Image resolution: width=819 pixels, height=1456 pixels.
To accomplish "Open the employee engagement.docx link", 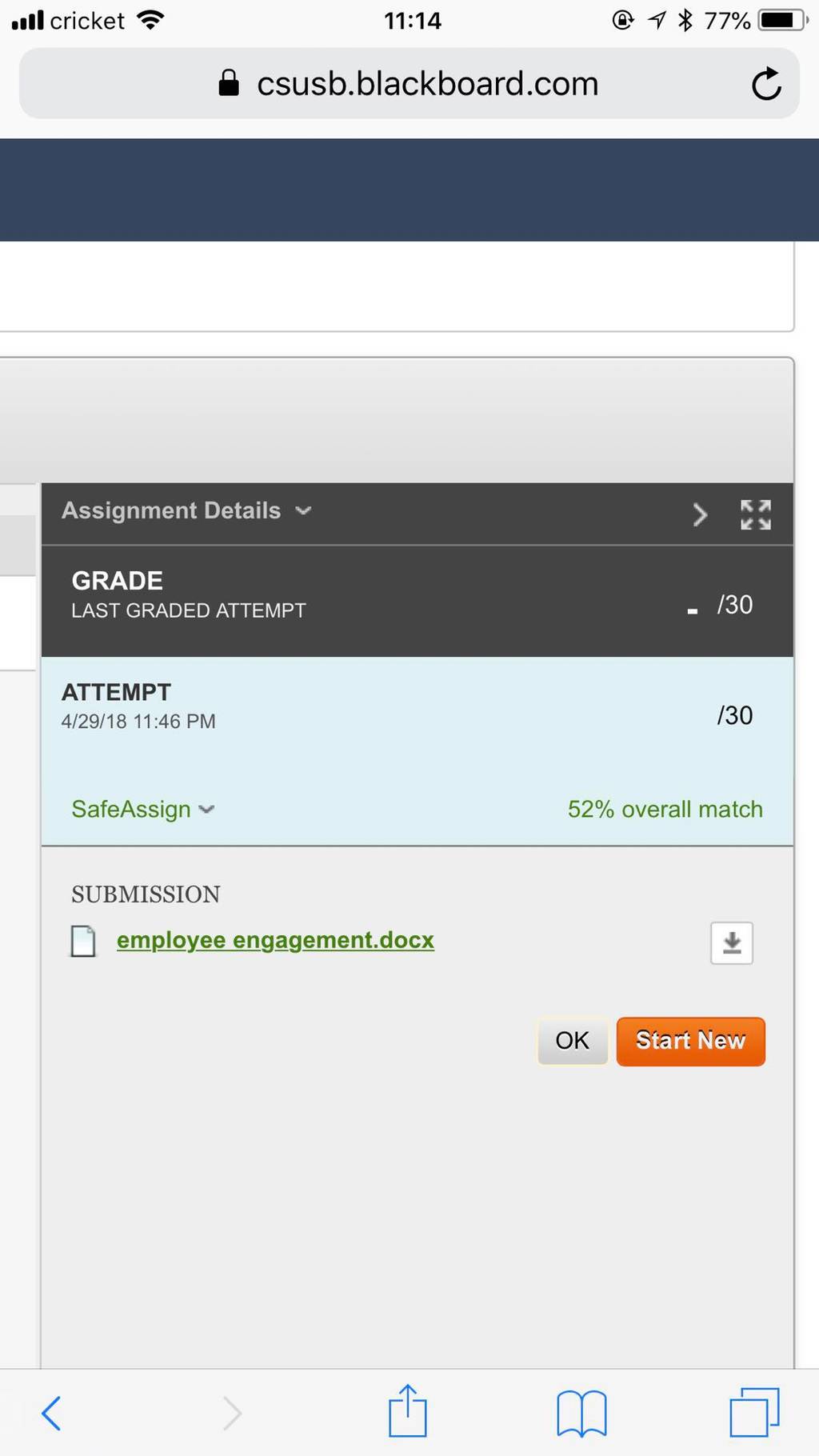I will pos(275,940).
